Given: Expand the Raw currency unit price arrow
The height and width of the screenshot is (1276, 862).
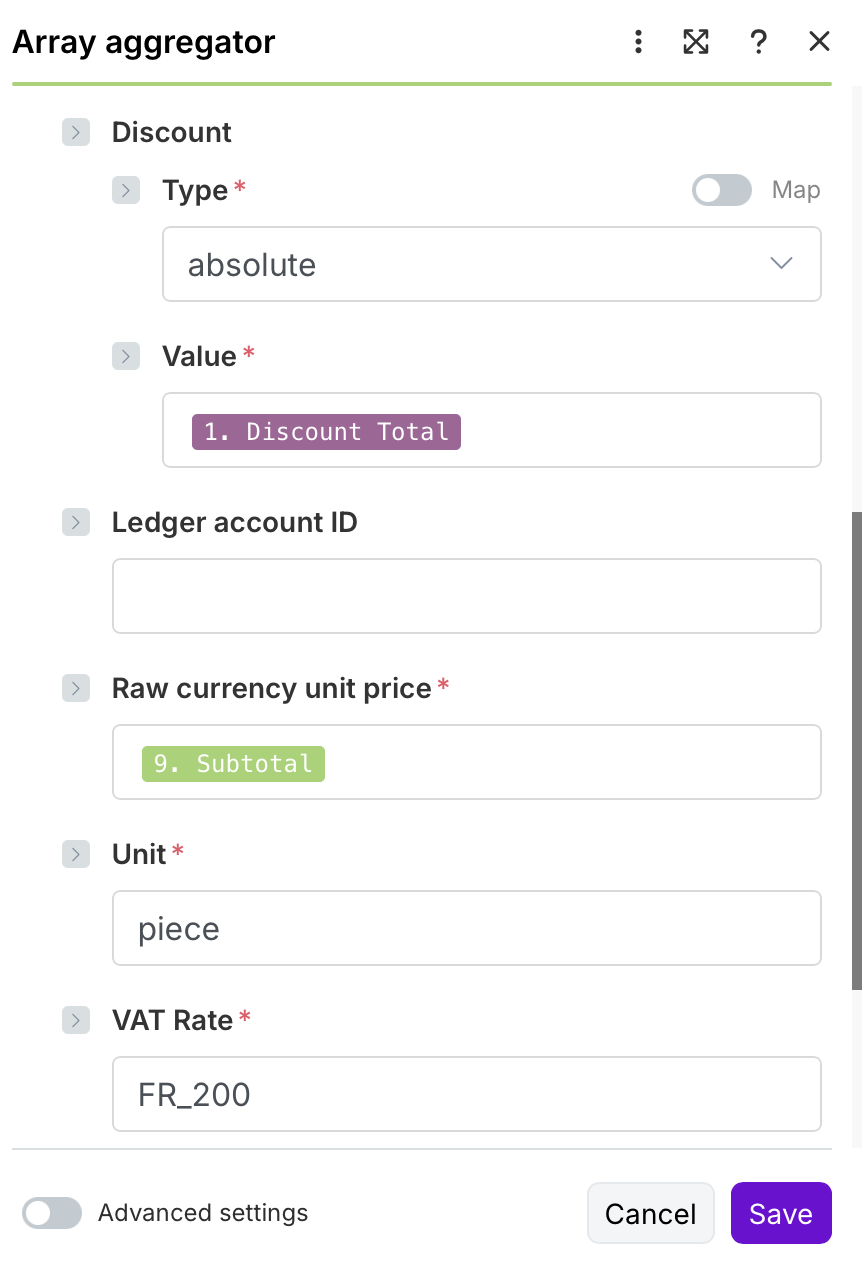Looking at the screenshot, I should click(76, 688).
